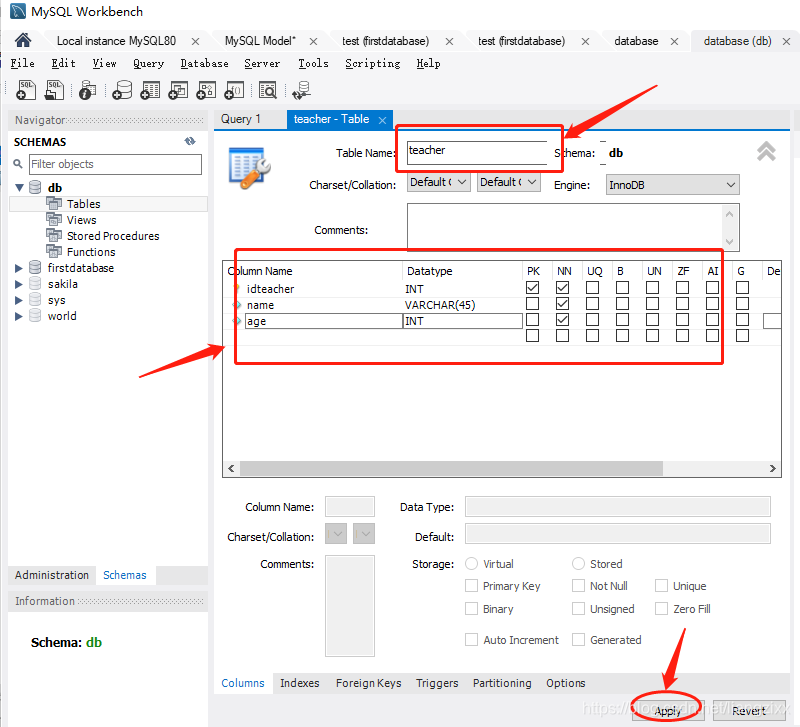The image size is (800, 727).
Task: Check the Primary Key storage option
Action: coord(471,586)
